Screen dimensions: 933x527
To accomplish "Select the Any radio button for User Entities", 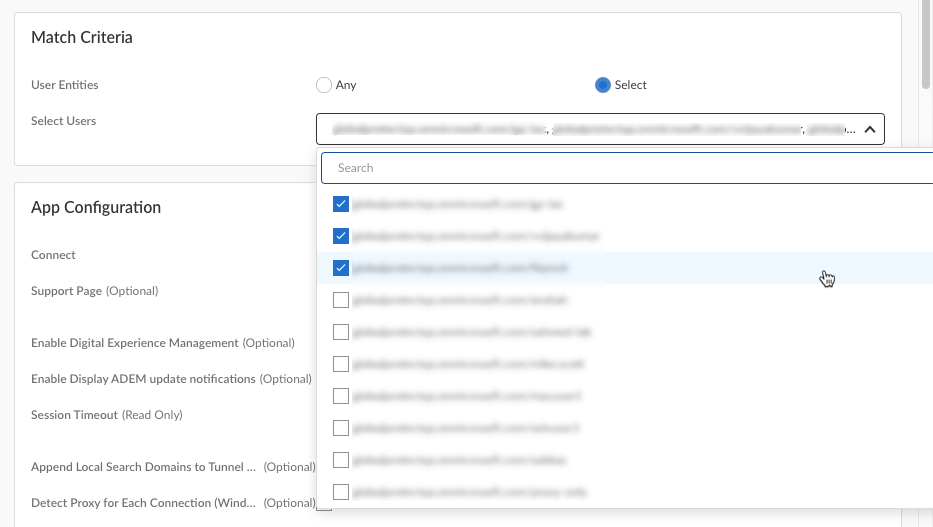I will coord(324,85).
